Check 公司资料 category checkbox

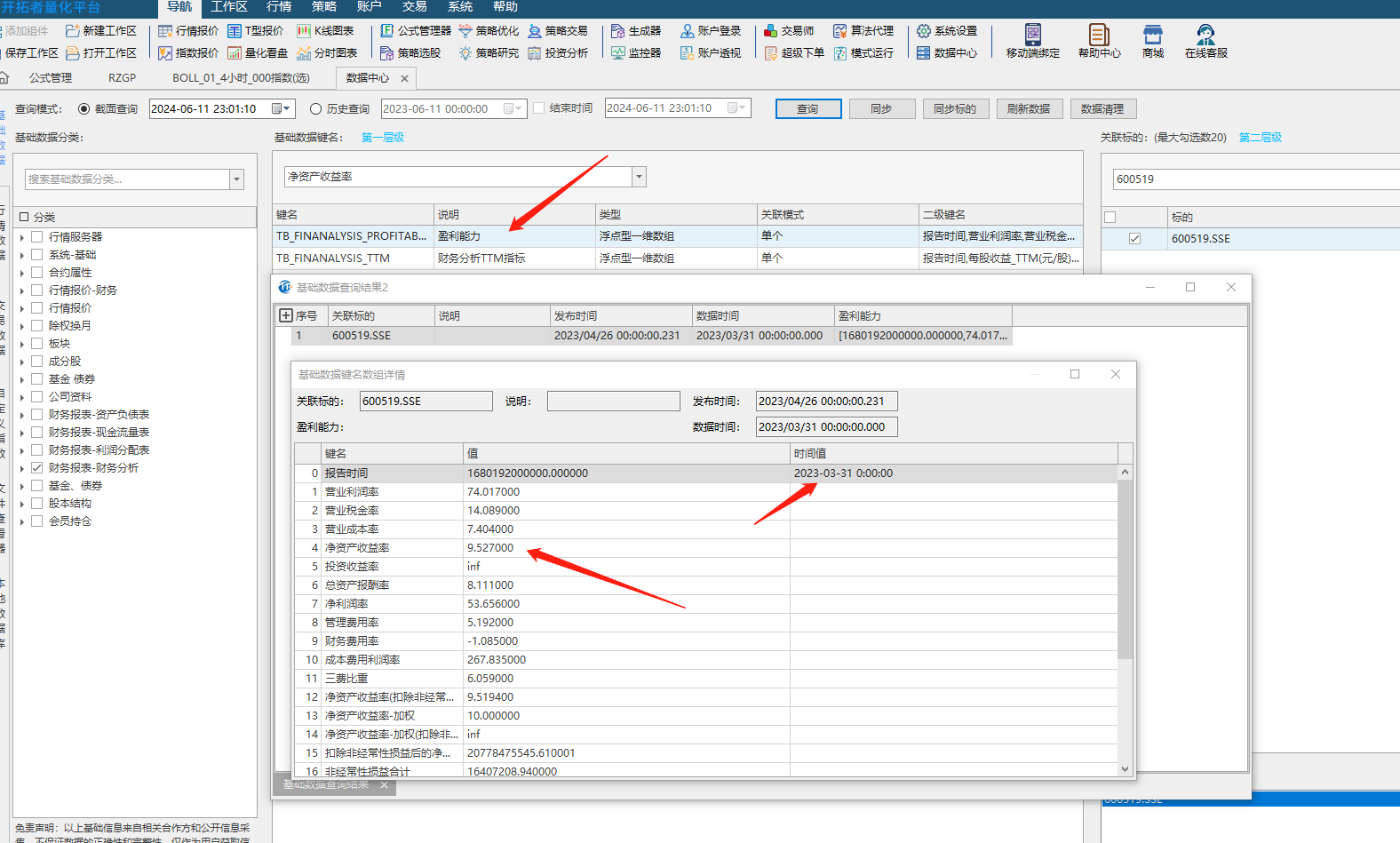(x=37, y=396)
